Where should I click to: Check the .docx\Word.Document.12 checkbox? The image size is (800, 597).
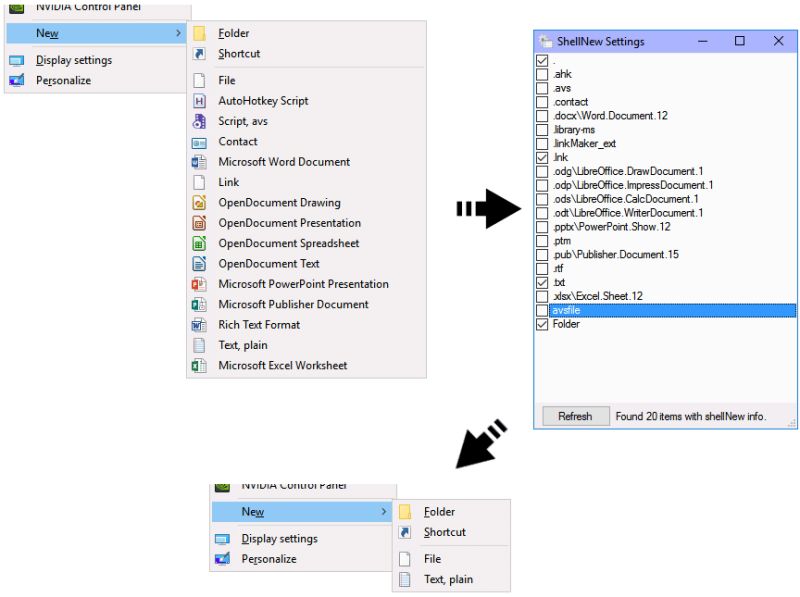click(542, 116)
